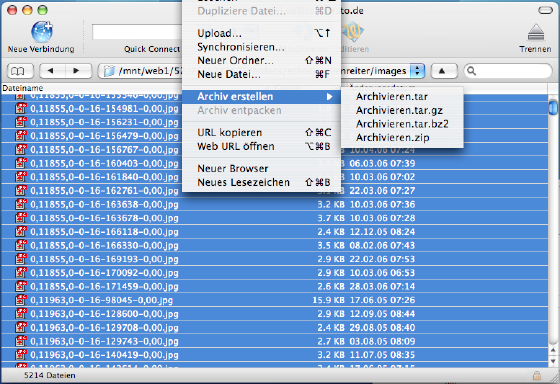
Task: Click icon of file 0,11855,0-0-16-169193-0,00.jpg
Action: click(x=21, y=259)
